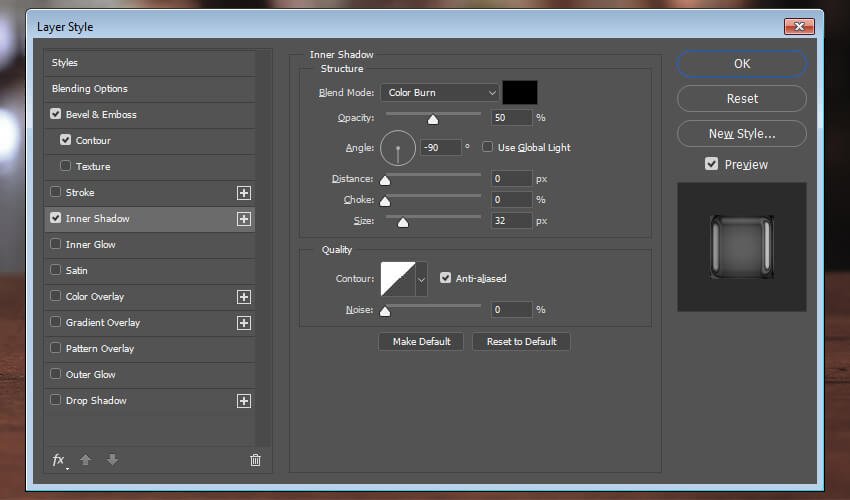The height and width of the screenshot is (500, 850).
Task: Enable the Color Overlay checkbox
Action: tap(55, 296)
